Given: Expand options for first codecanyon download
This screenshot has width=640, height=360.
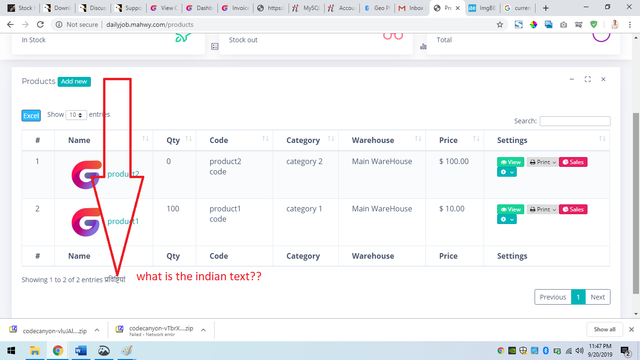Looking at the screenshot, I should point(97,330).
